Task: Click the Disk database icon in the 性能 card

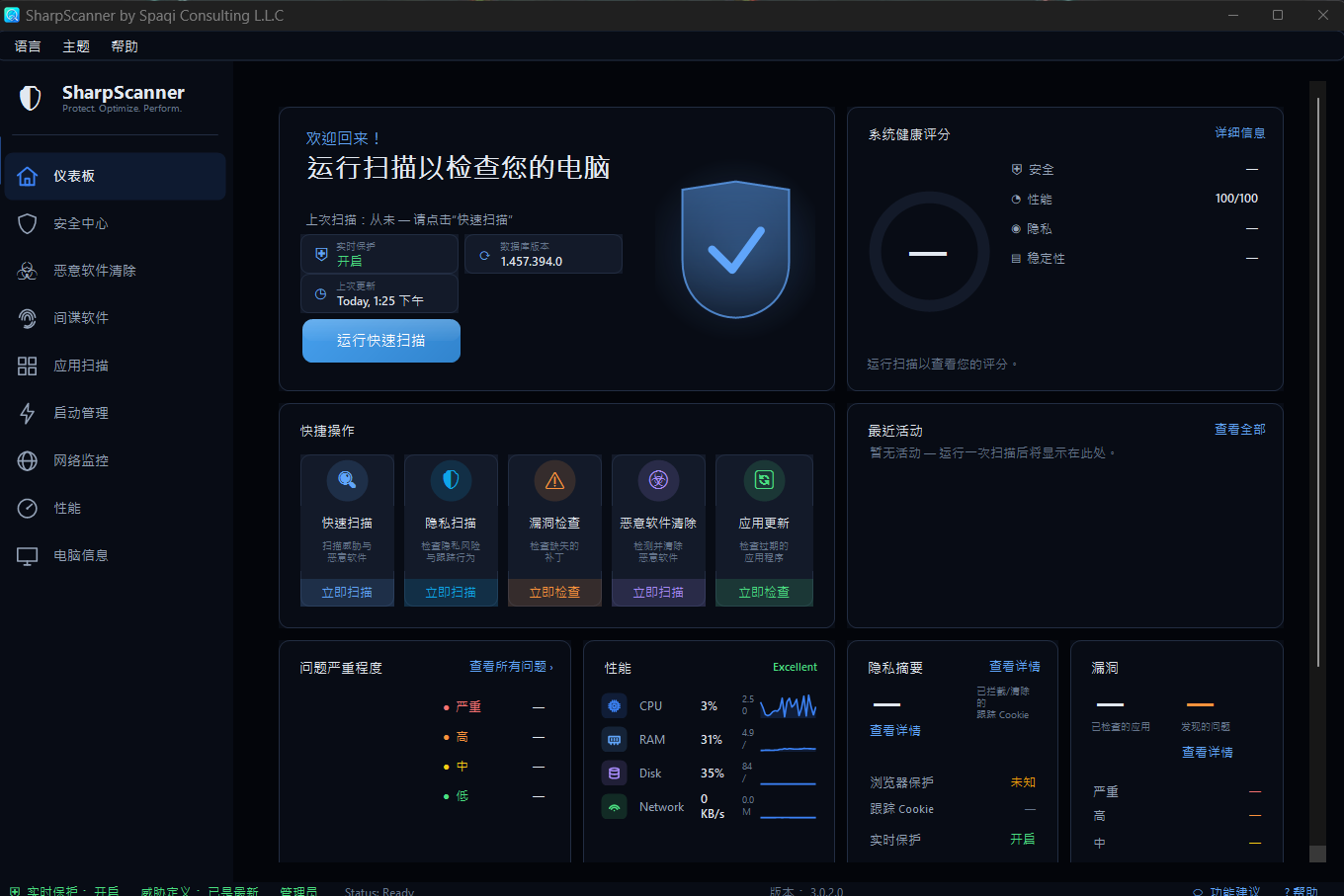Action: [x=614, y=774]
